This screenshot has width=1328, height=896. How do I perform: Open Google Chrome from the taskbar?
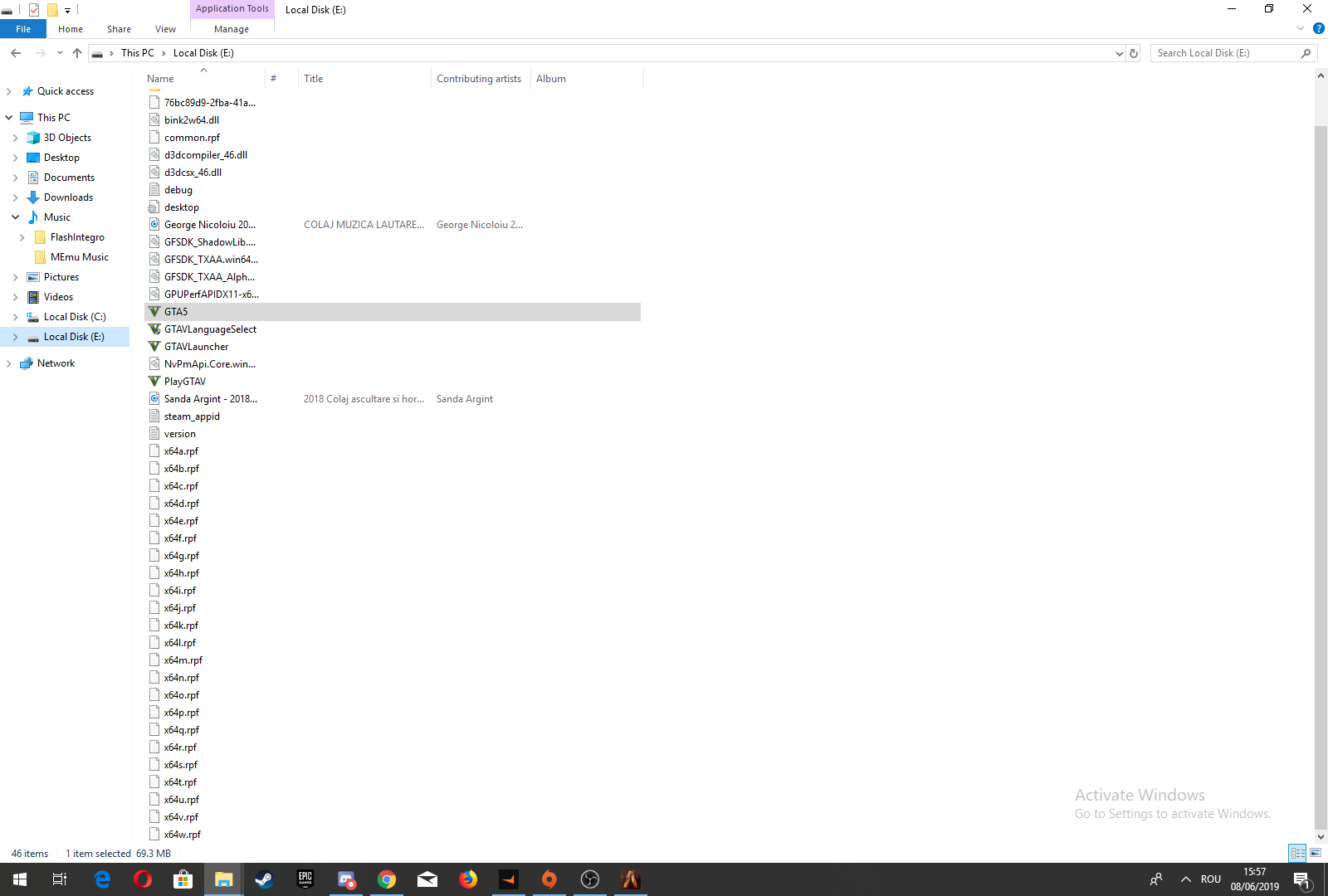tap(387, 879)
